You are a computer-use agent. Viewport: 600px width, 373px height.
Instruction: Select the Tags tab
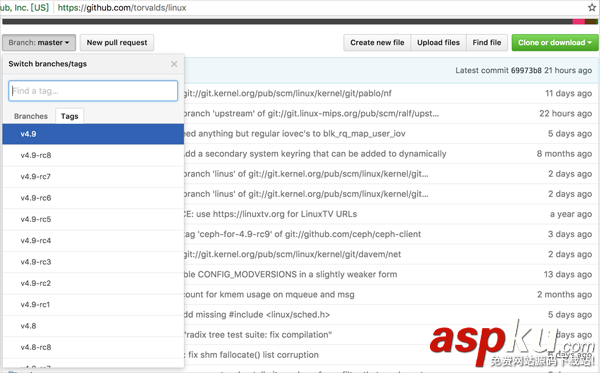(x=69, y=116)
